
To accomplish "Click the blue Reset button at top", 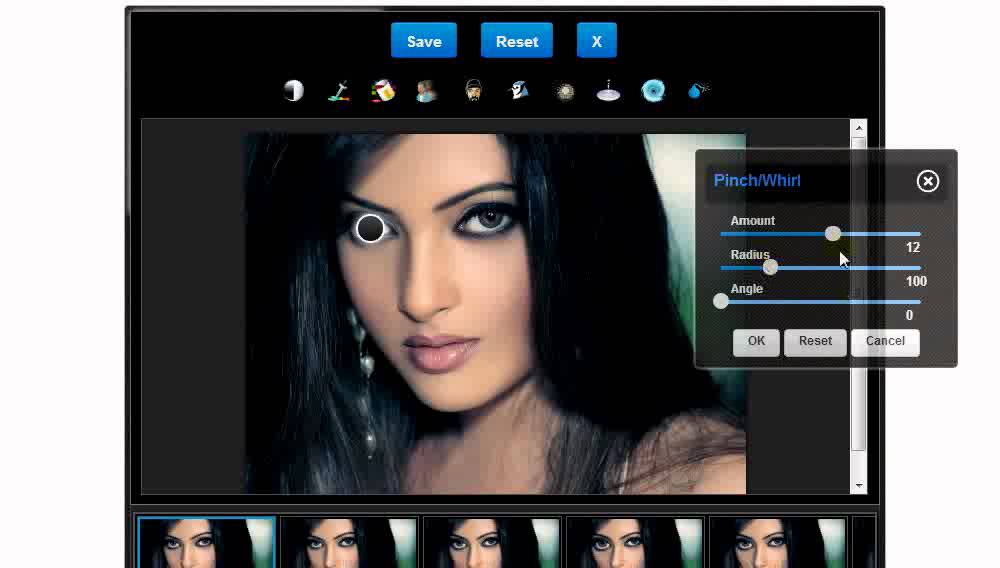I will [x=517, y=41].
